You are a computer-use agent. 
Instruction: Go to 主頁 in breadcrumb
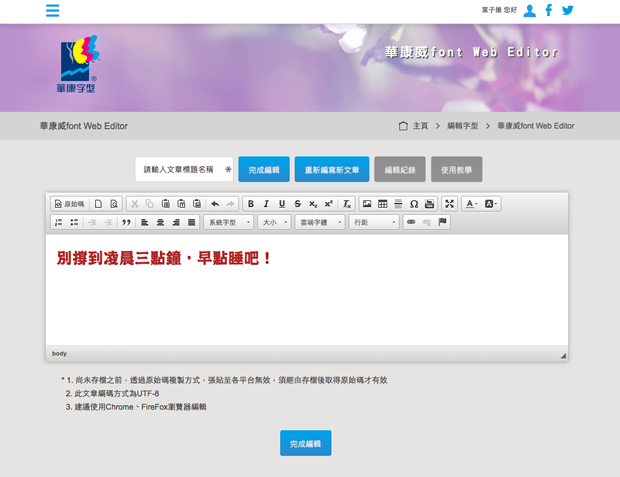click(x=420, y=126)
